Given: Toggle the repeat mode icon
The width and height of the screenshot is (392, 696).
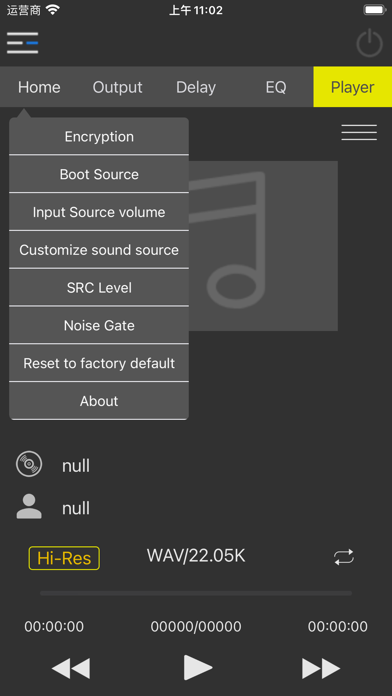Looking at the screenshot, I should point(344,557).
